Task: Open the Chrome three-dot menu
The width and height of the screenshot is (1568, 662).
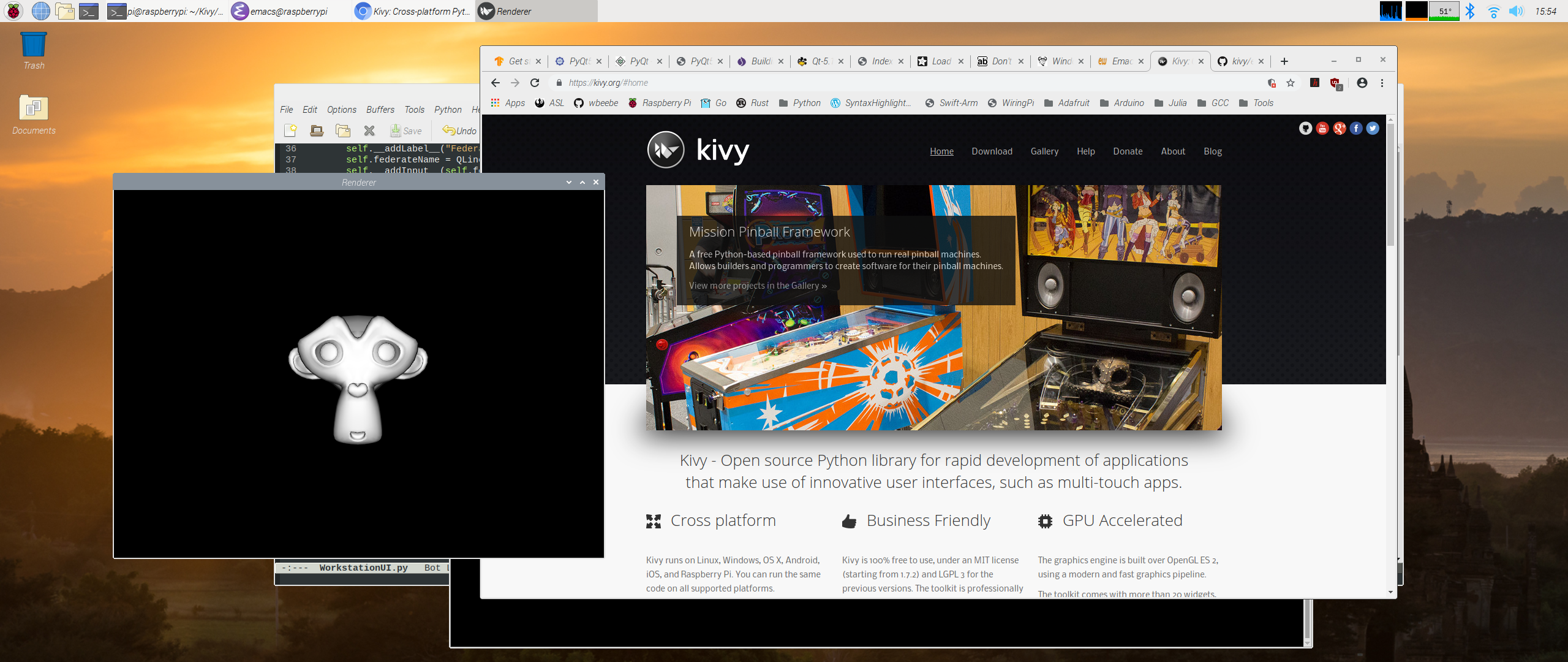Action: pos(1382,83)
